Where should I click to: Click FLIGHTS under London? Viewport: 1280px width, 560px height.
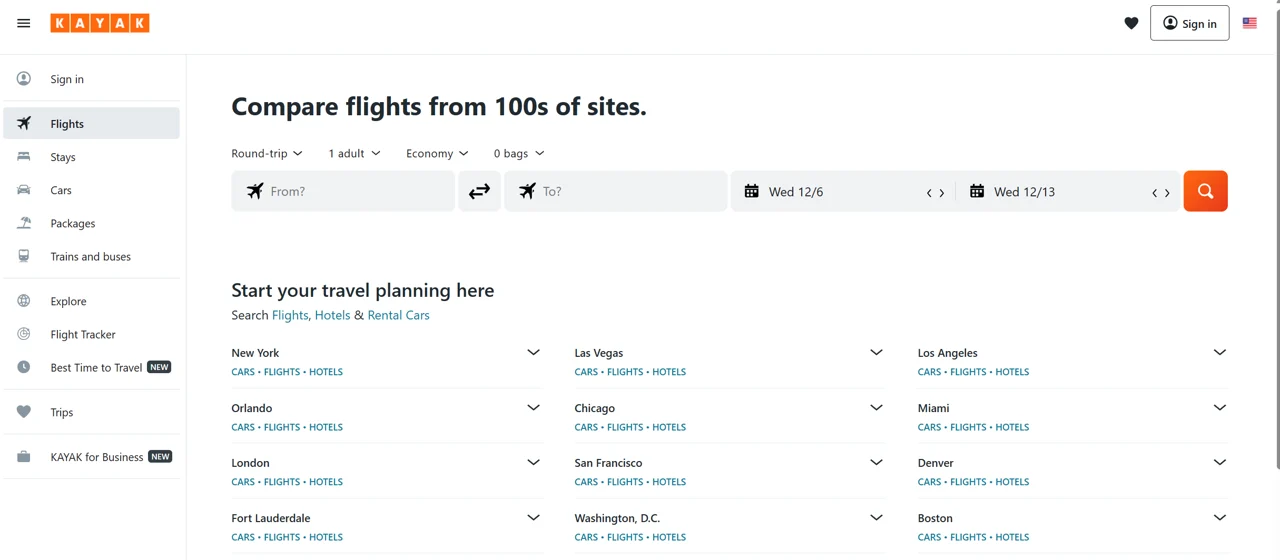(x=282, y=482)
